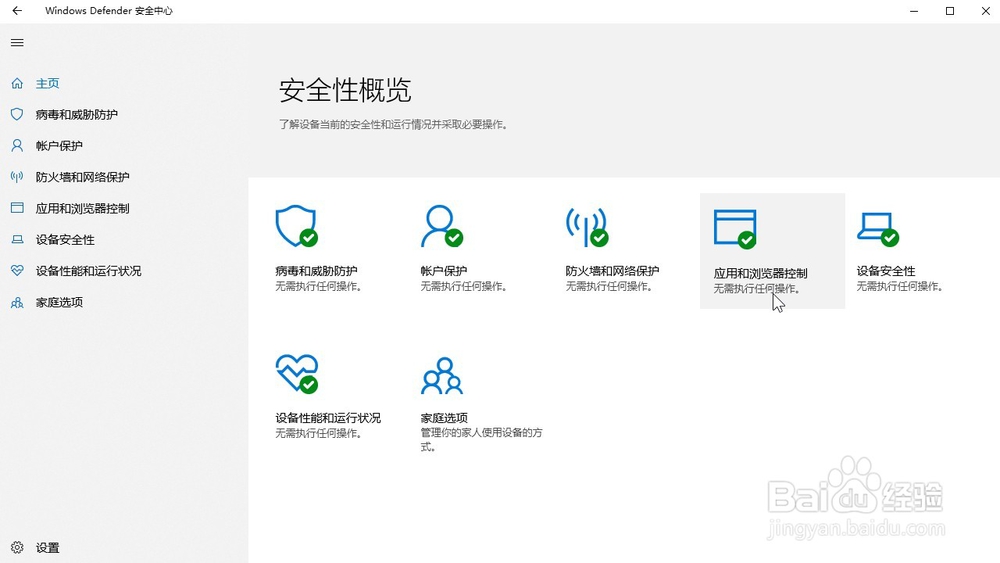The image size is (1000, 563).
Task: Click the account person icon in sidebar
Action: 17,145
